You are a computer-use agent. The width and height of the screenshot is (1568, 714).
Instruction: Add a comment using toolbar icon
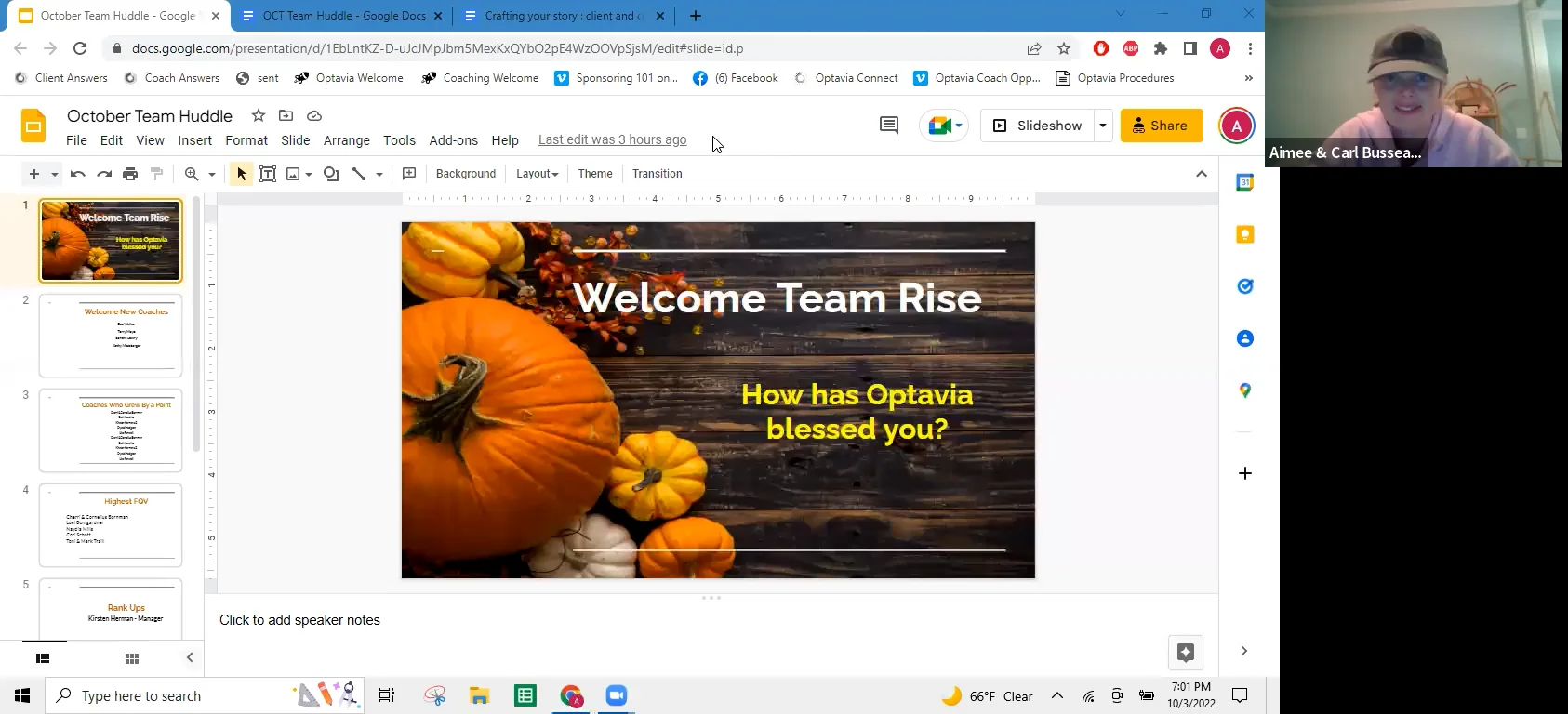coord(409,174)
